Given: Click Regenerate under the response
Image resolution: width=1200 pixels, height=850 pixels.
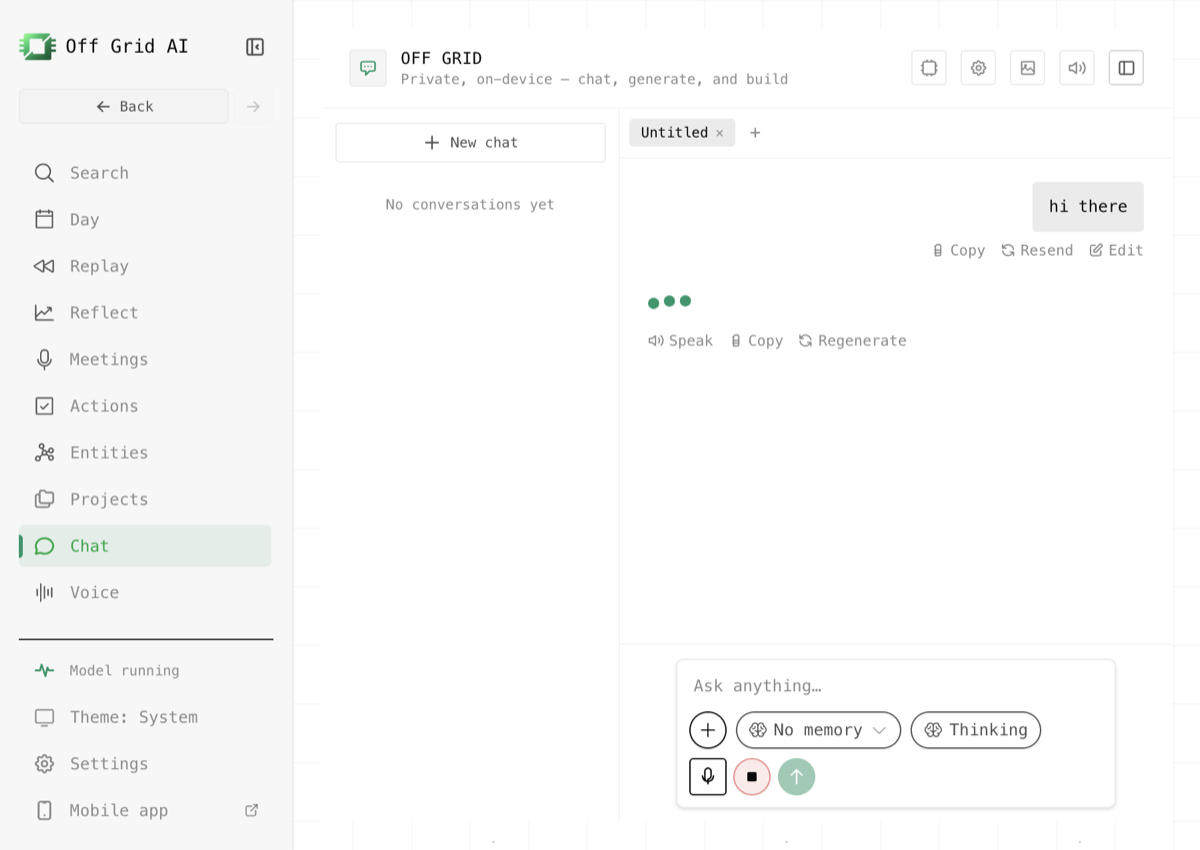Looking at the screenshot, I should [853, 341].
